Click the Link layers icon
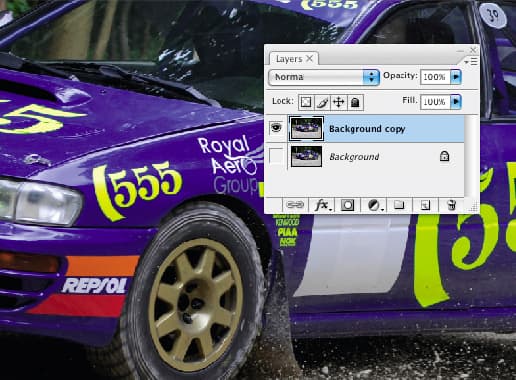This screenshot has width=516, height=380. point(295,205)
